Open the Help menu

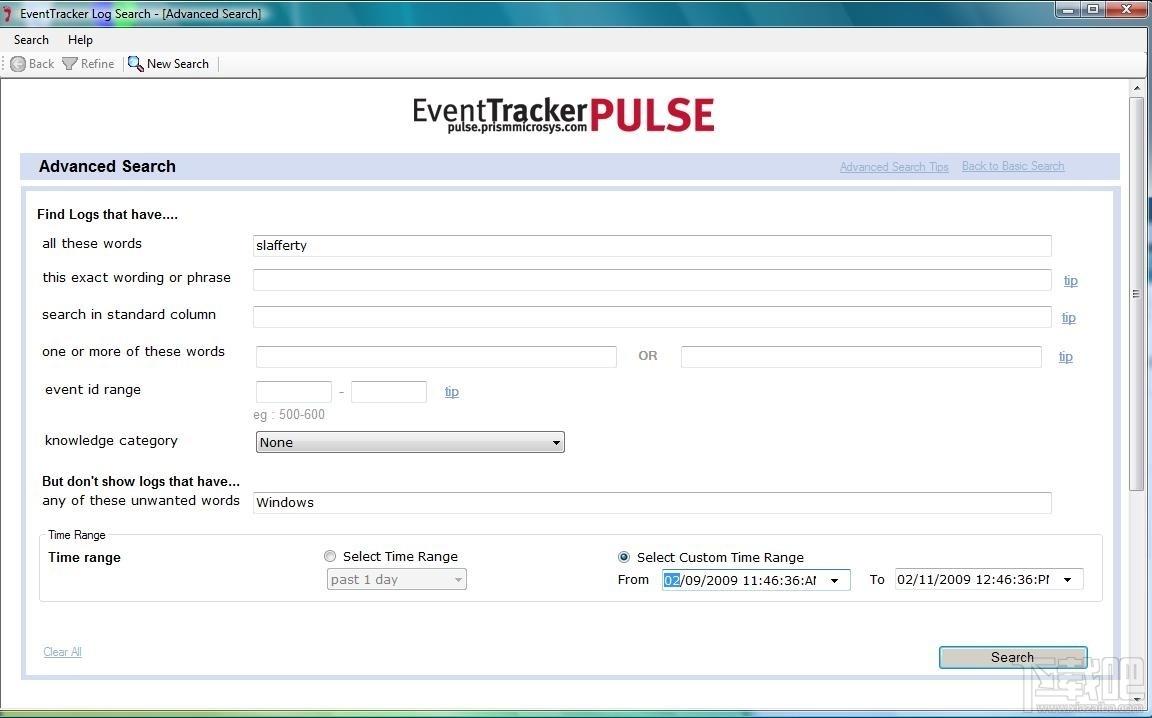pyautogui.click(x=80, y=40)
